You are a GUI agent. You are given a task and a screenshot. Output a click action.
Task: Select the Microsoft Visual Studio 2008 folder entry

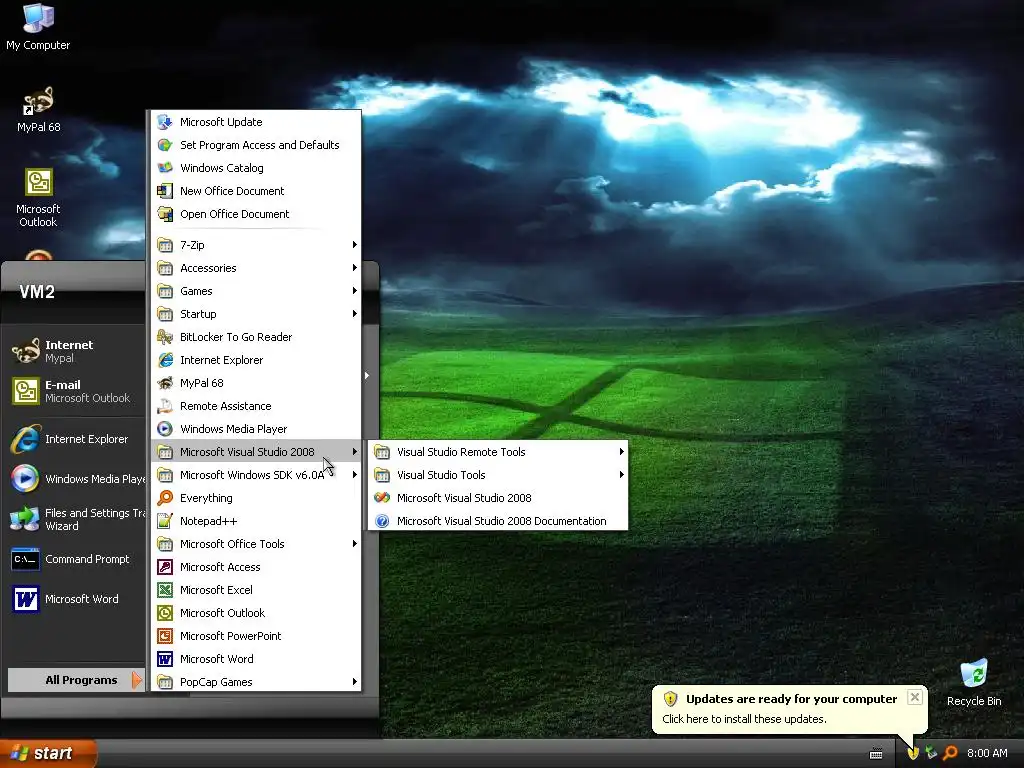click(257, 452)
